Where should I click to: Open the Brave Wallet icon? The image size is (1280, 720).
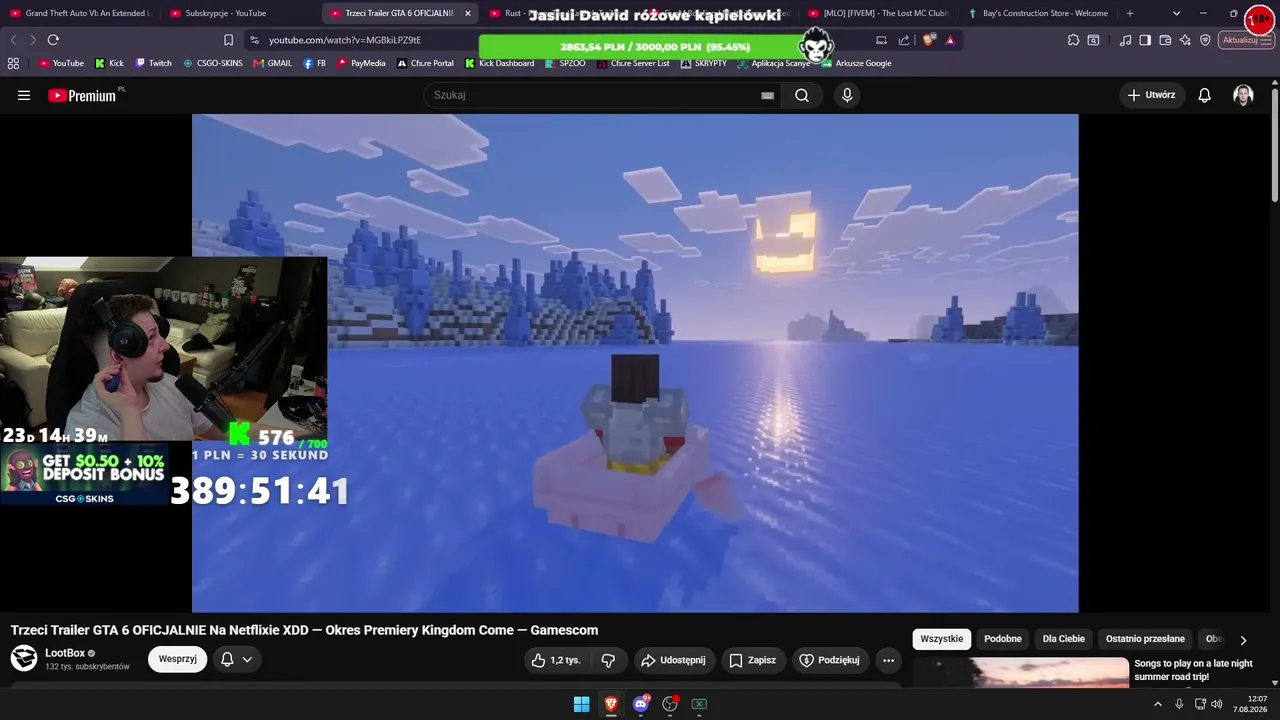1165,40
